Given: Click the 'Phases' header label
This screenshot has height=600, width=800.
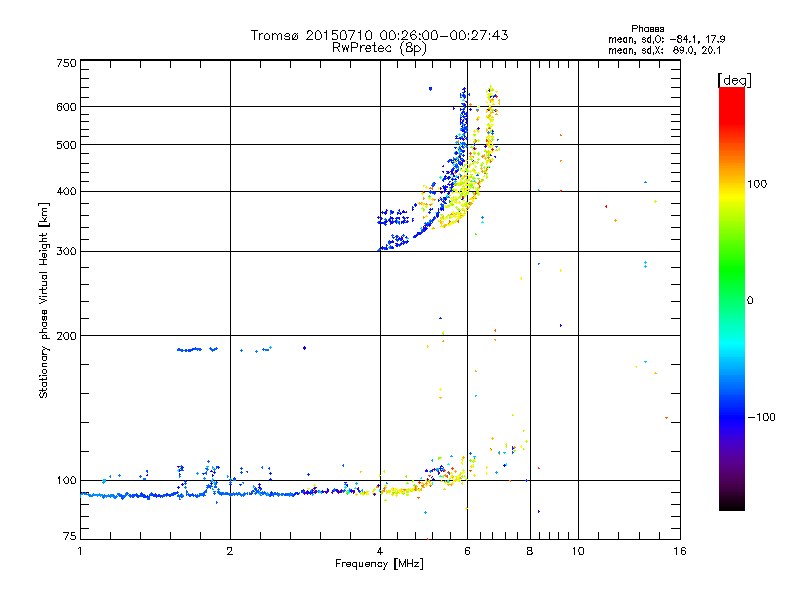Looking at the screenshot, I should point(647,29).
